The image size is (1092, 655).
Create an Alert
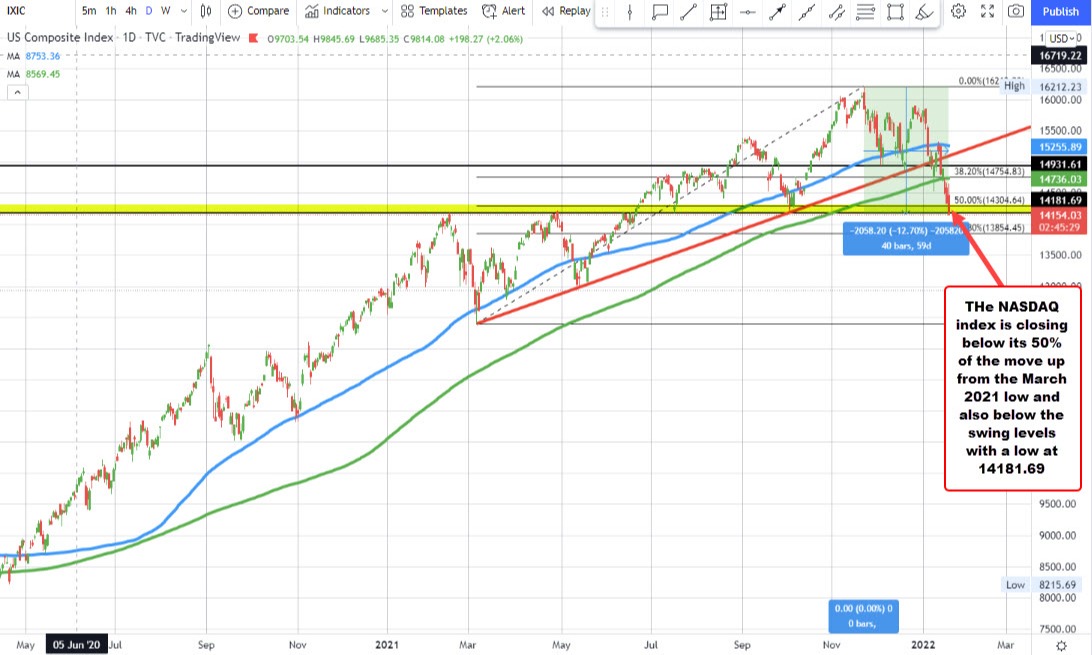[504, 11]
